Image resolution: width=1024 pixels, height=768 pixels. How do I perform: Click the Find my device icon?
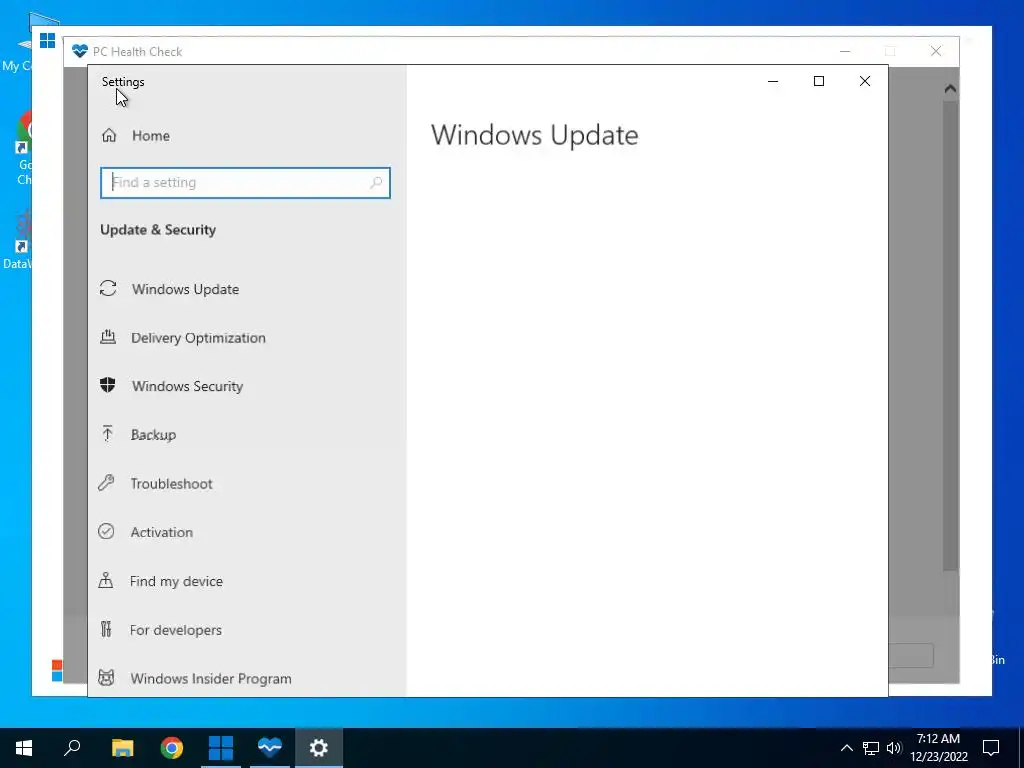tap(106, 580)
